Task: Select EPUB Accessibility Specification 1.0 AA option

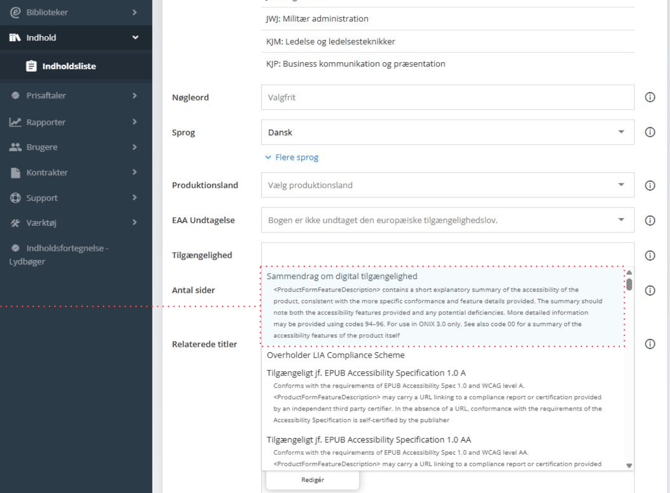Action: [x=443, y=451]
